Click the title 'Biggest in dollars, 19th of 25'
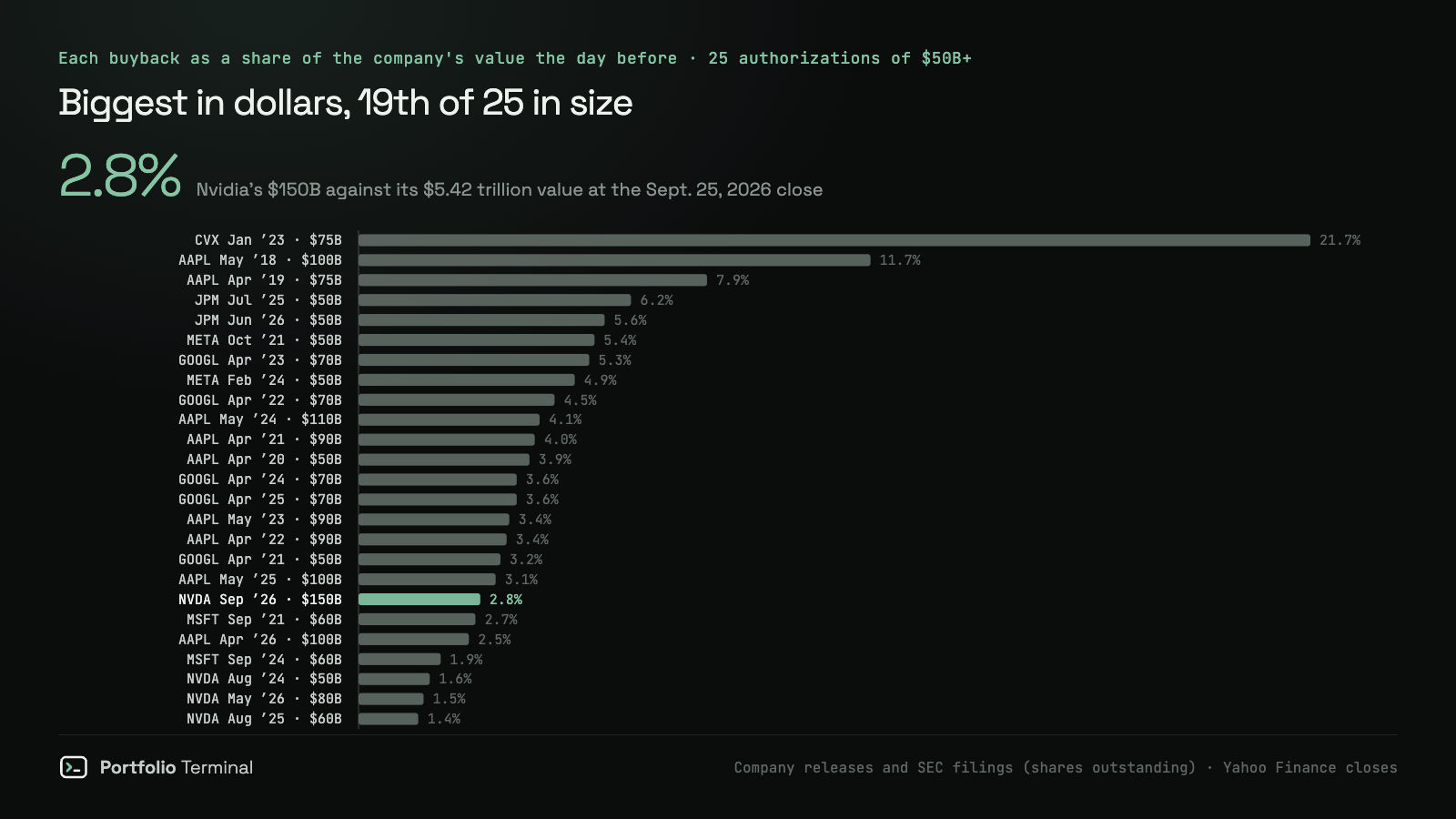This screenshot has width=1456, height=819. [346, 103]
